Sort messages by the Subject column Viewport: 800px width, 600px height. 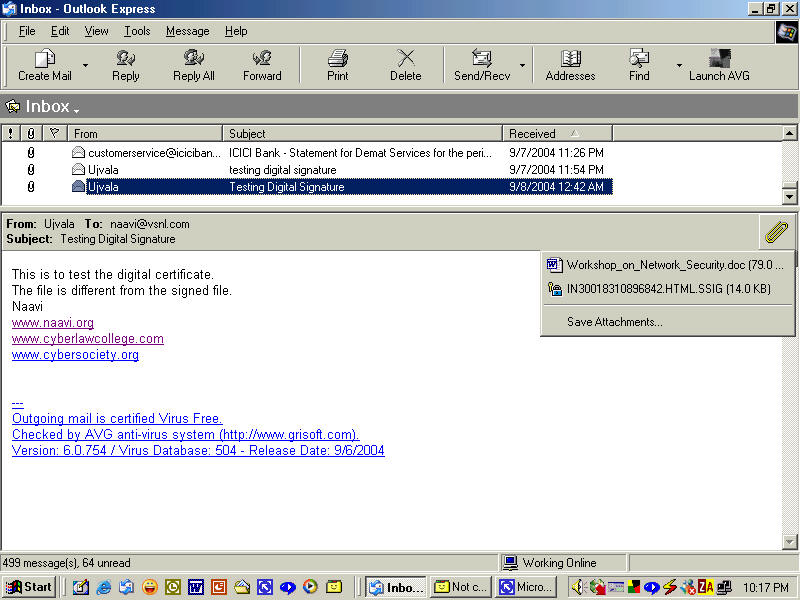[363, 134]
